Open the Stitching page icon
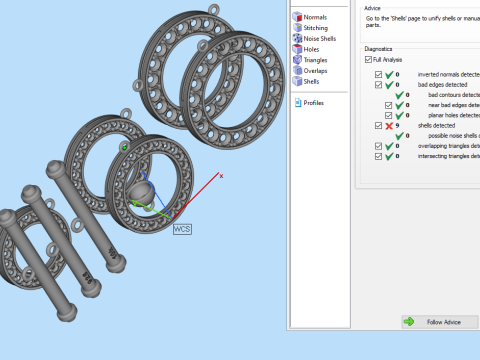The width and height of the screenshot is (480, 360). (x=297, y=28)
